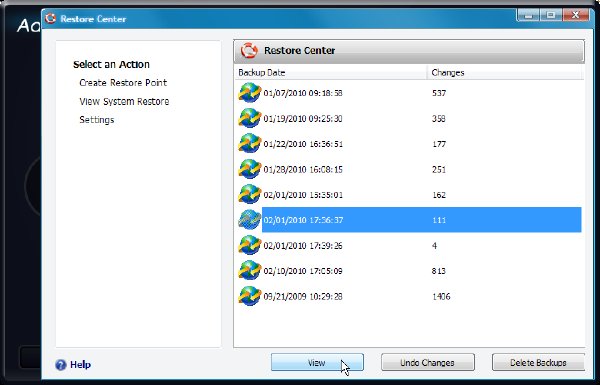This screenshot has height=385, width=600.
Task: Open the Help link
Action: coord(80,365)
